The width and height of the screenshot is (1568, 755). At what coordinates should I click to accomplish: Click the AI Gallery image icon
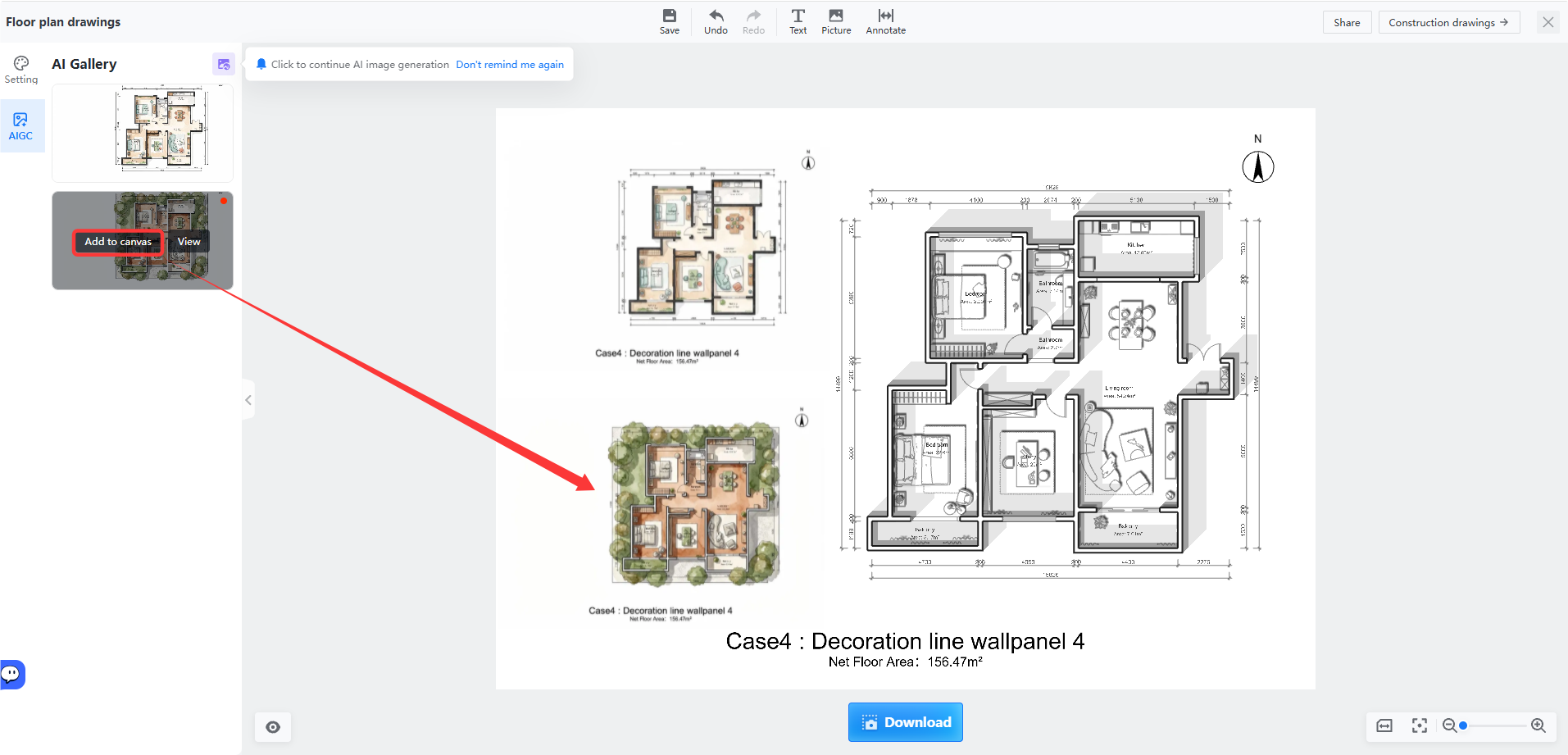coord(224,64)
